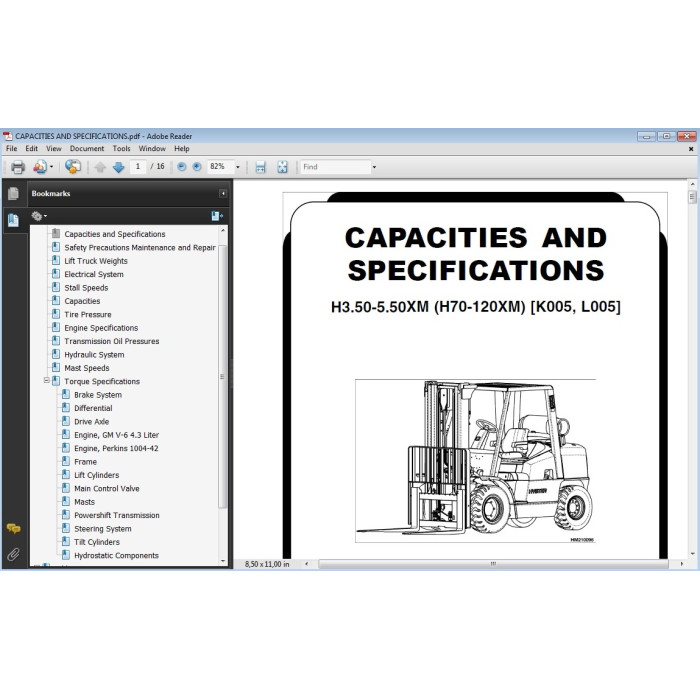Open Engine Specifications bookmark
700x700 pixels.
101,328
